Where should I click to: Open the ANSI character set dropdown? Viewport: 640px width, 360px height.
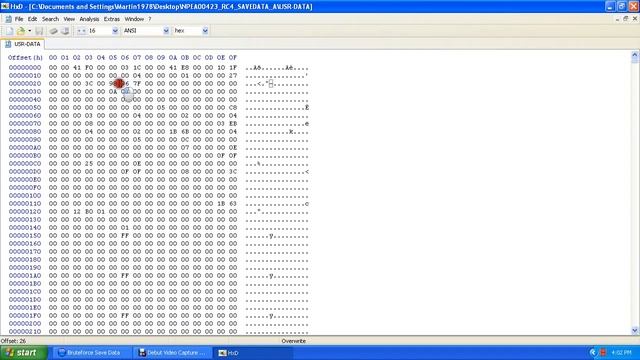pos(166,31)
